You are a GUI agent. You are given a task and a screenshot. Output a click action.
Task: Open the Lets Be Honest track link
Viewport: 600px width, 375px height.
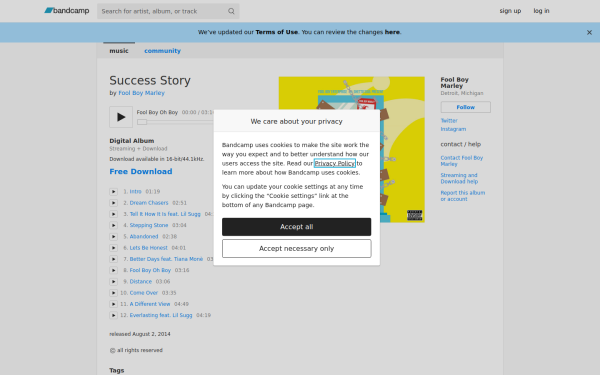[148, 248]
